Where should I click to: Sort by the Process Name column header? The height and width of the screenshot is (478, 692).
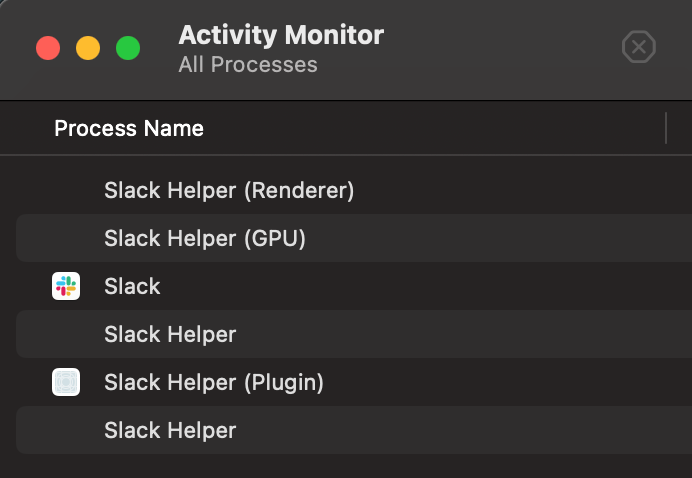pyautogui.click(x=129, y=129)
